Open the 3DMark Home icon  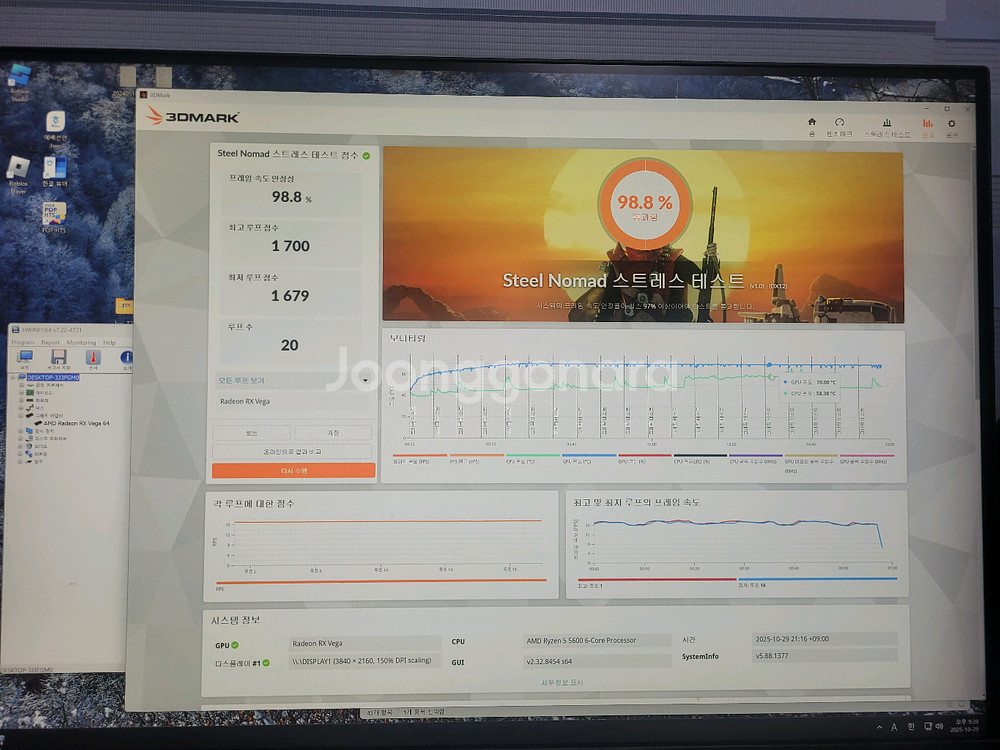811,127
